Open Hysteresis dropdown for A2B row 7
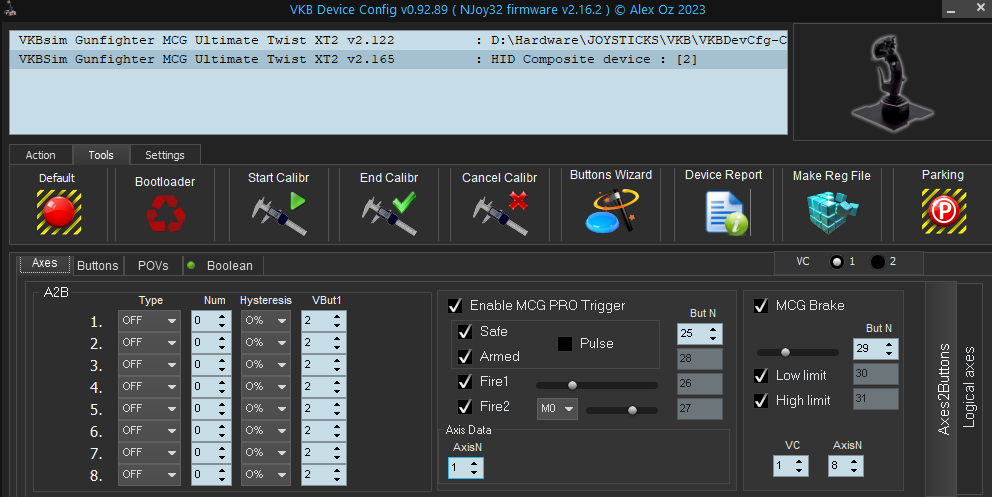This screenshot has width=992, height=497. (x=266, y=453)
